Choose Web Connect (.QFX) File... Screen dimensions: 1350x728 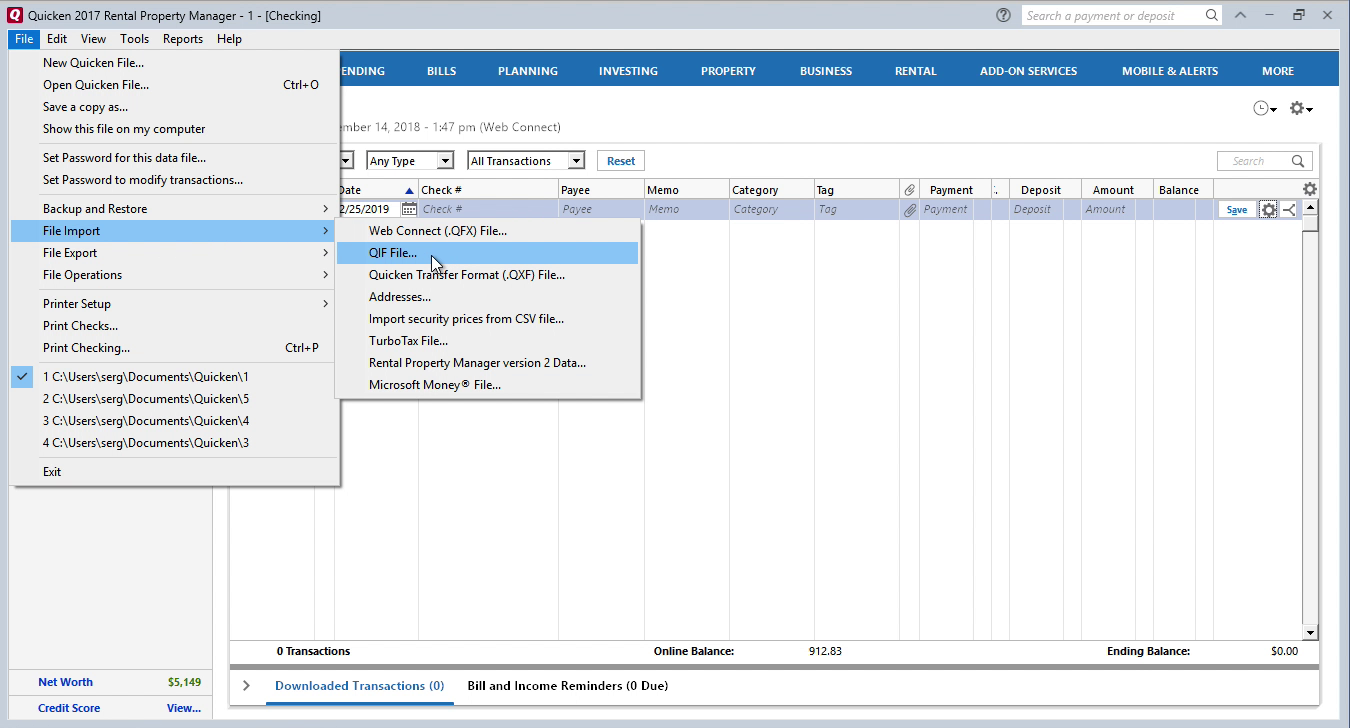[x=488, y=231]
